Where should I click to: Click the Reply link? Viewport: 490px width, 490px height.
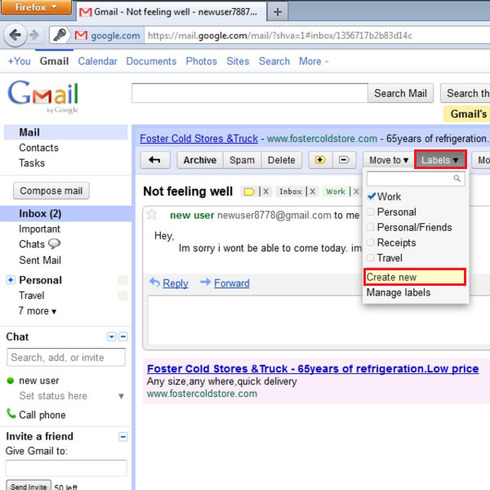(x=175, y=283)
